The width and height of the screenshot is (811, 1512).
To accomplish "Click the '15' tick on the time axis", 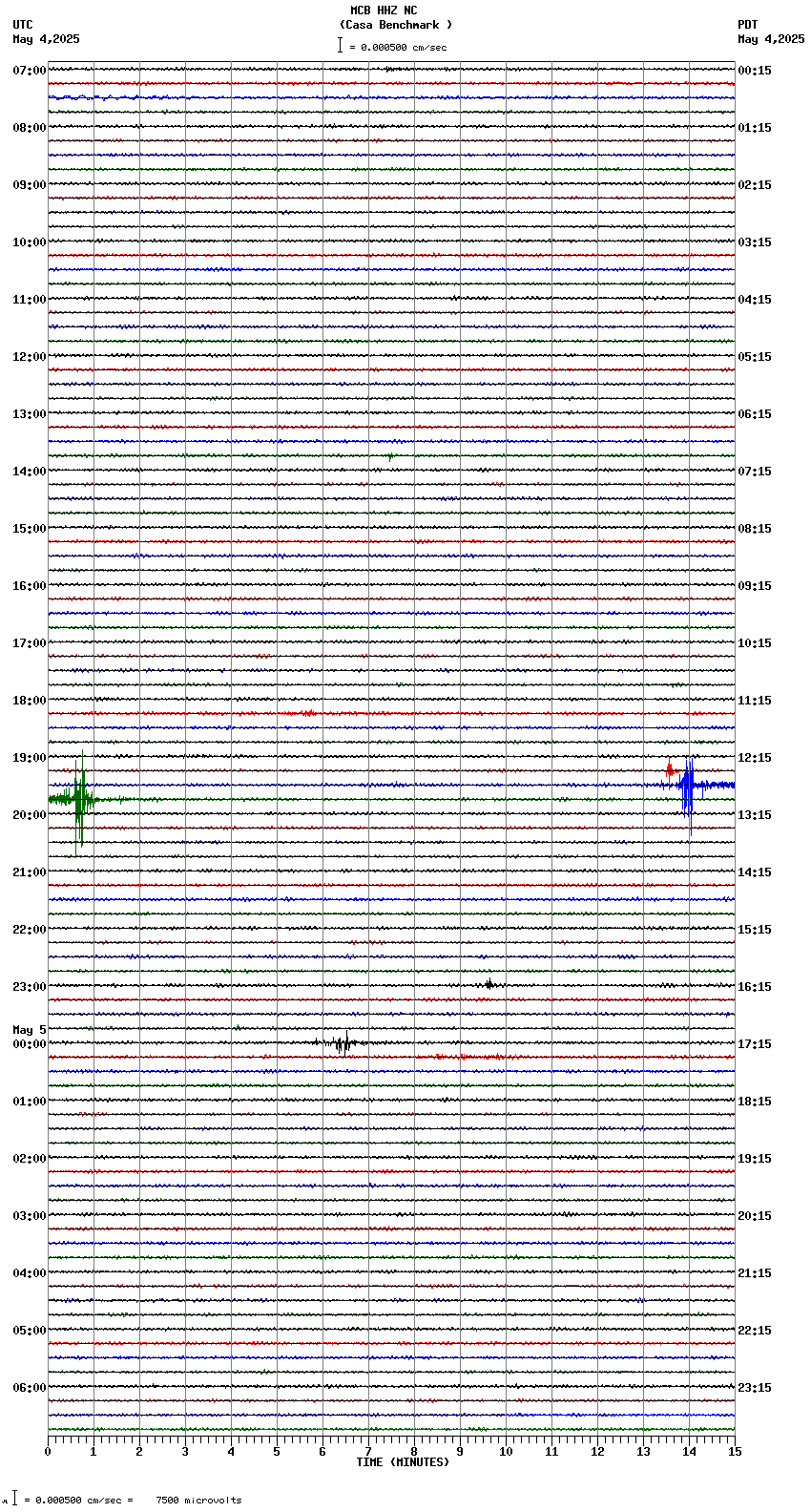I will click(735, 1452).
